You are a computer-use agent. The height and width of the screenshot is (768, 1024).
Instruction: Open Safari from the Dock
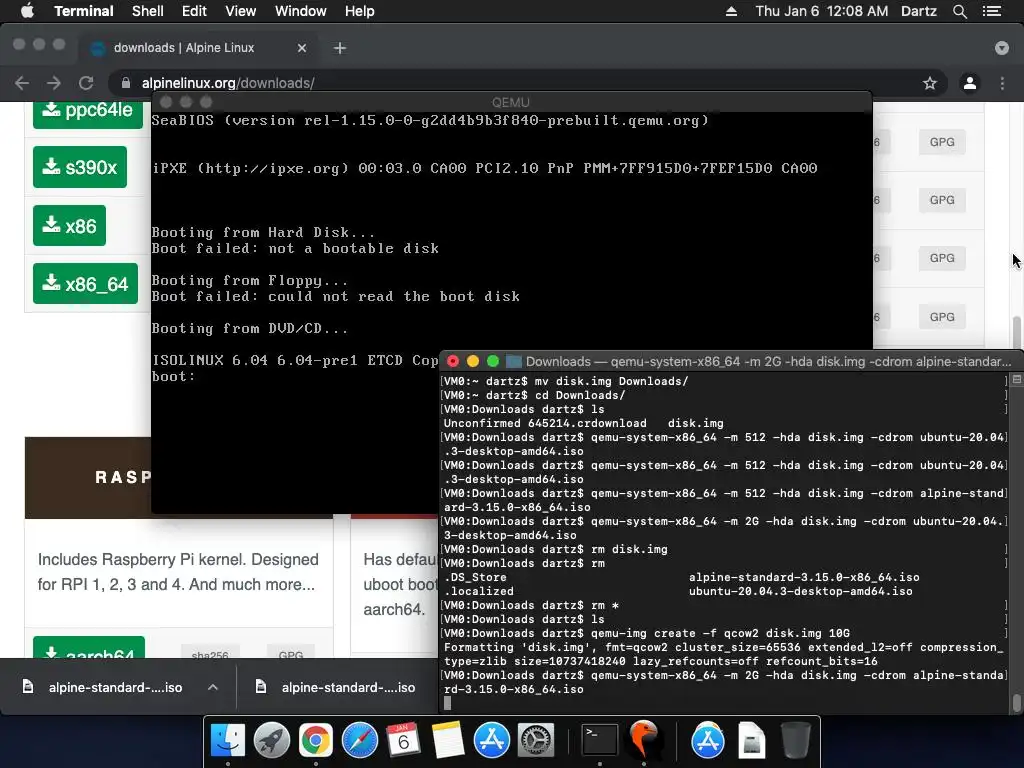click(x=359, y=741)
